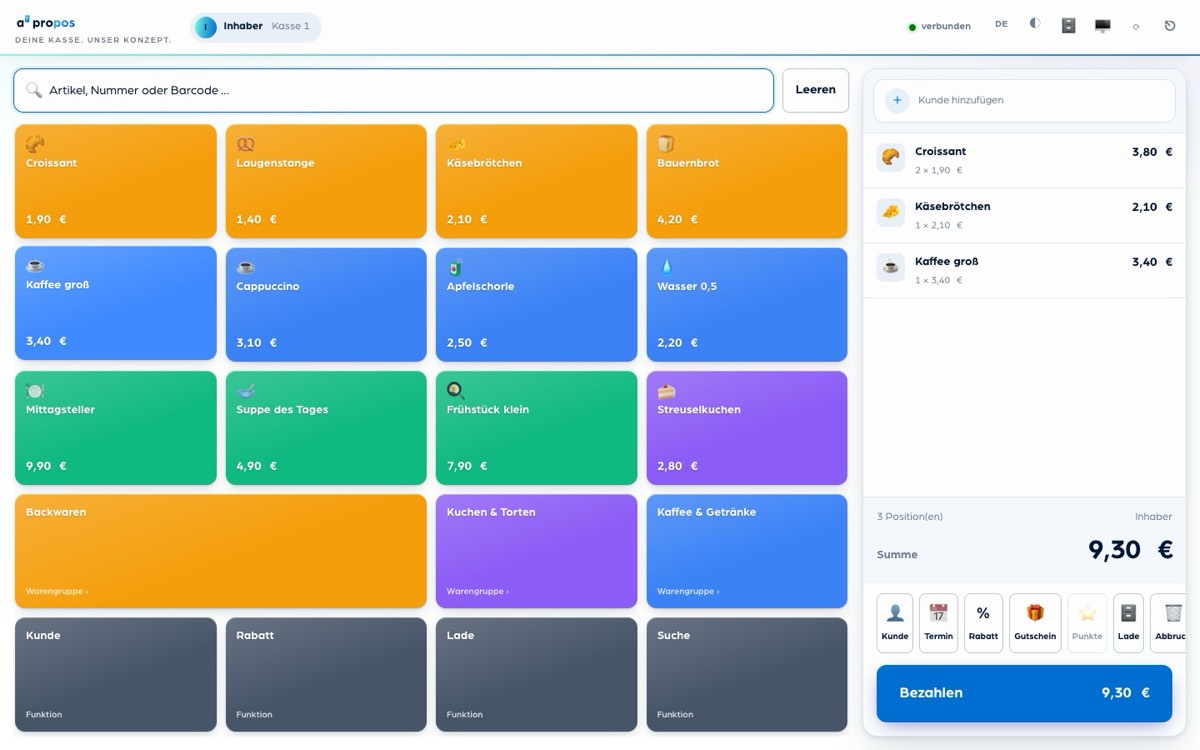
Task: Add Suppe des Tages to the order
Action: pyautogui.click(x=326, y=428)
